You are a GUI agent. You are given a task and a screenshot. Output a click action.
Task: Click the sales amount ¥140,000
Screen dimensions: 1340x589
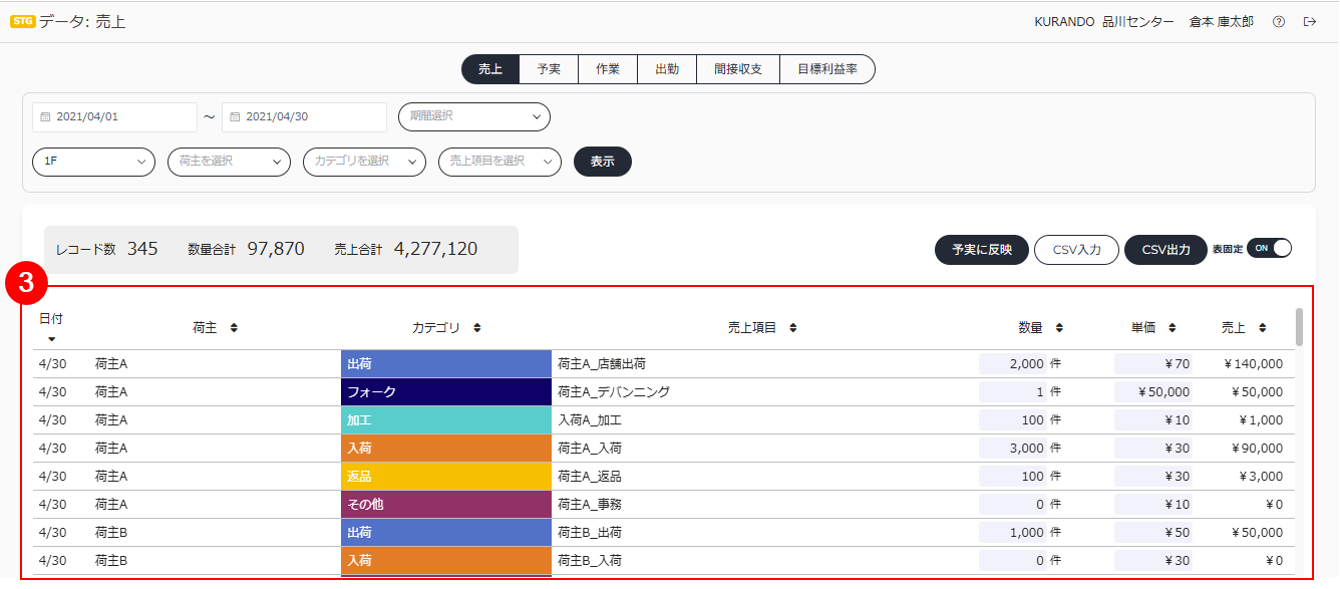tap(1253, 364)
